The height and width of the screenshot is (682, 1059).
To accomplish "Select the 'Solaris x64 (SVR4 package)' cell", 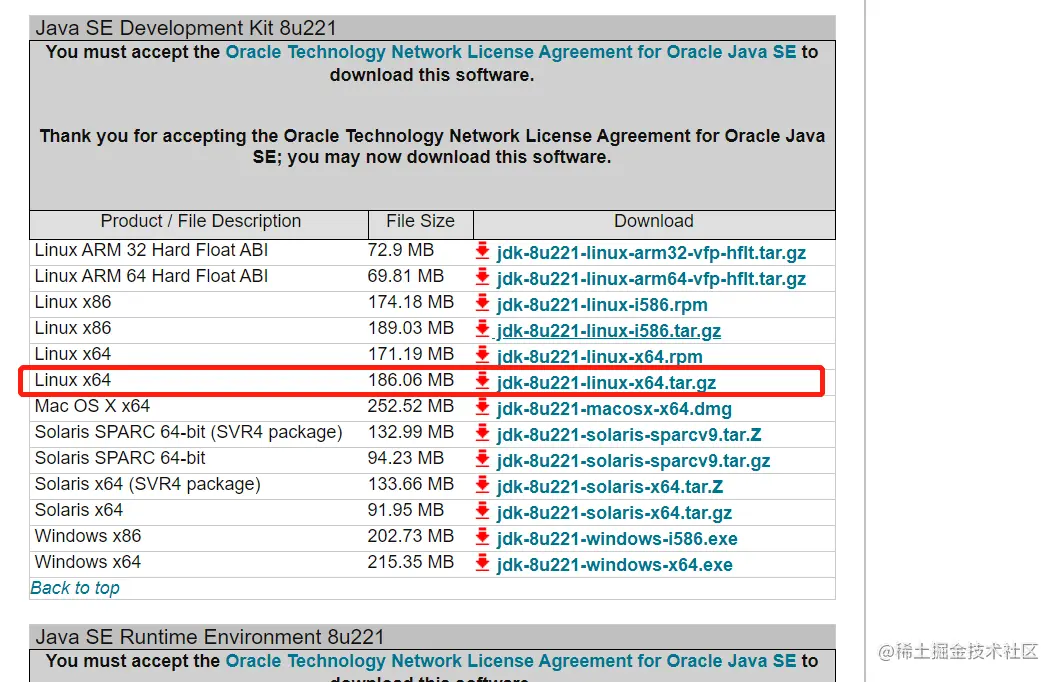I will (147, 484).
